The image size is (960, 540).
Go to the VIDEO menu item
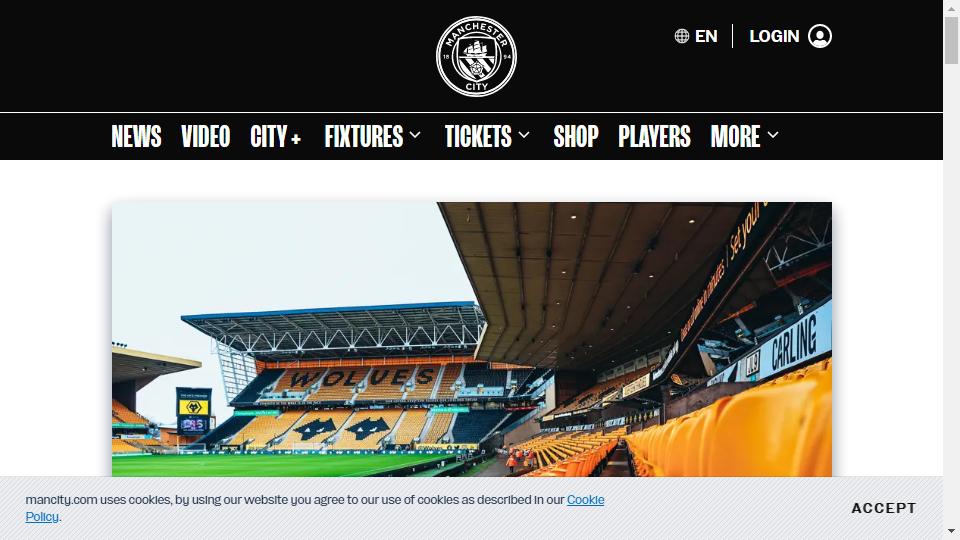click(206, 136)
